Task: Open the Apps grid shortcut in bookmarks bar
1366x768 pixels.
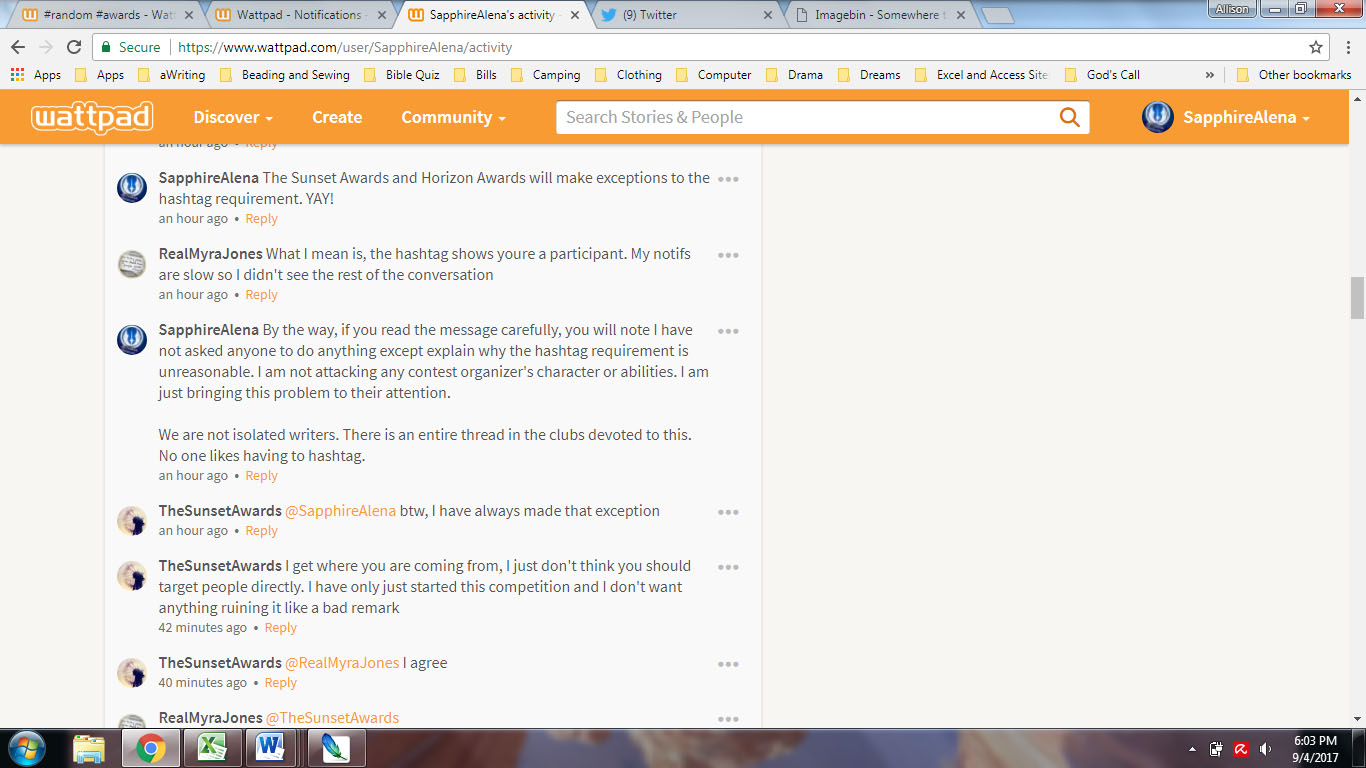Action: coord(36,75)
